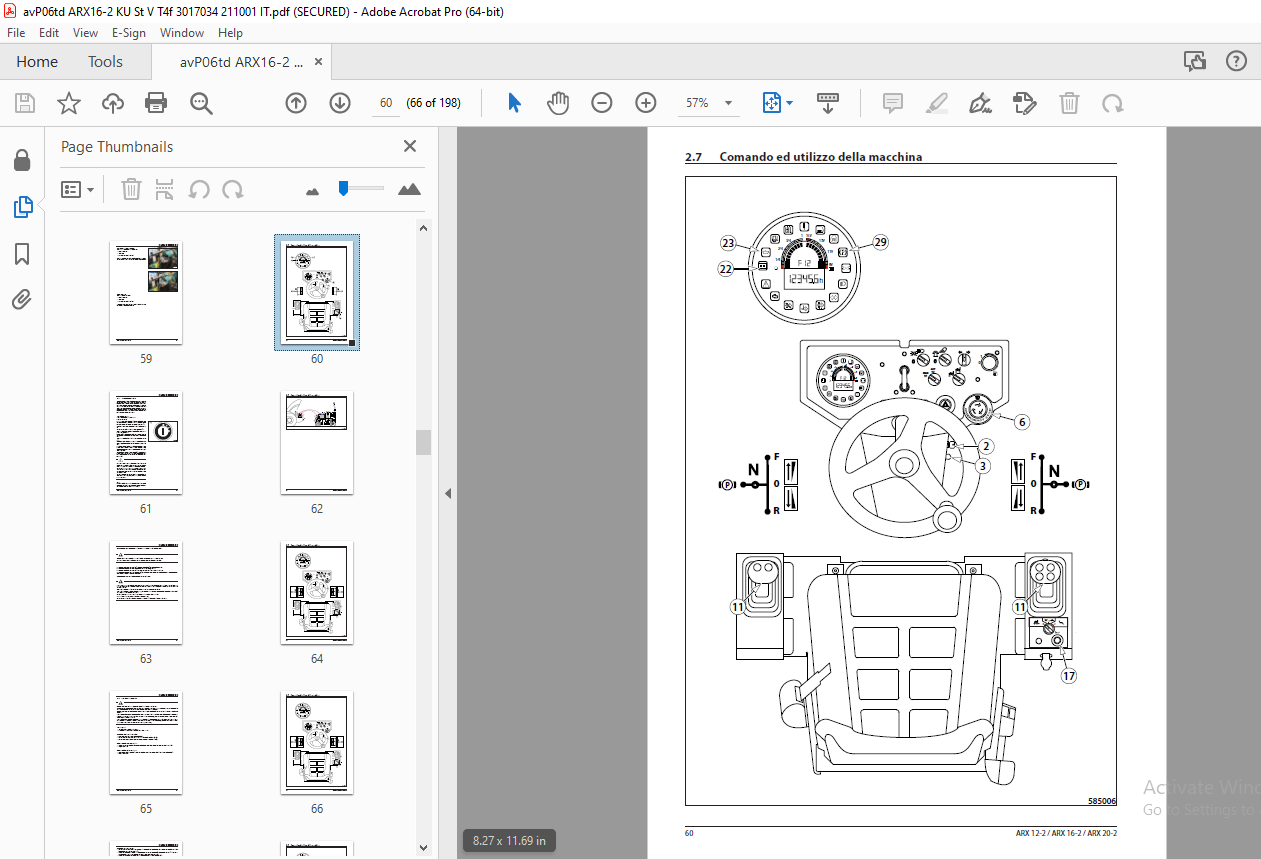The width and height of the screenshot is (1261, 859).
Task: Click the trash Delete icon in toolbar
Action: [1069, 103]
